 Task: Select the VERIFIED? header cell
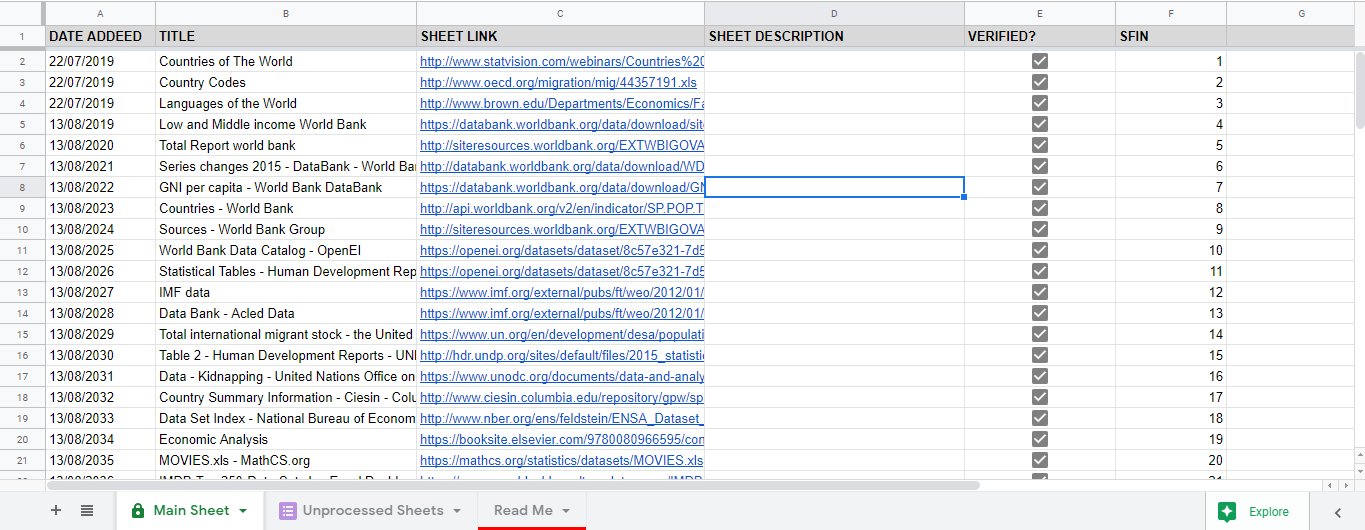click(x=1040, y=36)
